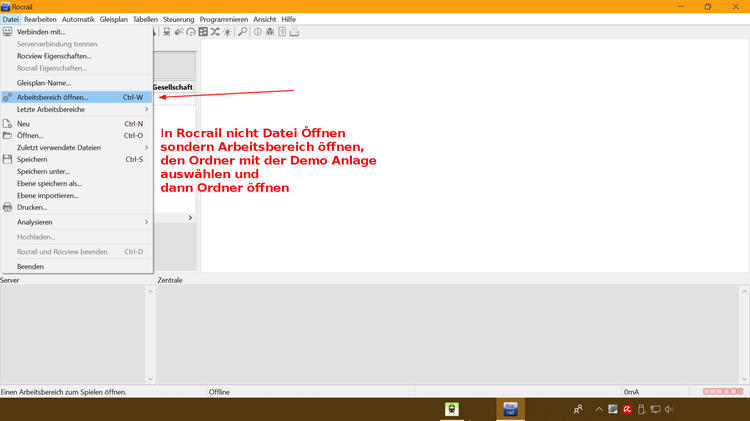Click the red Avira tray icon
Screen dimensions: 750x421
point(627,409)
